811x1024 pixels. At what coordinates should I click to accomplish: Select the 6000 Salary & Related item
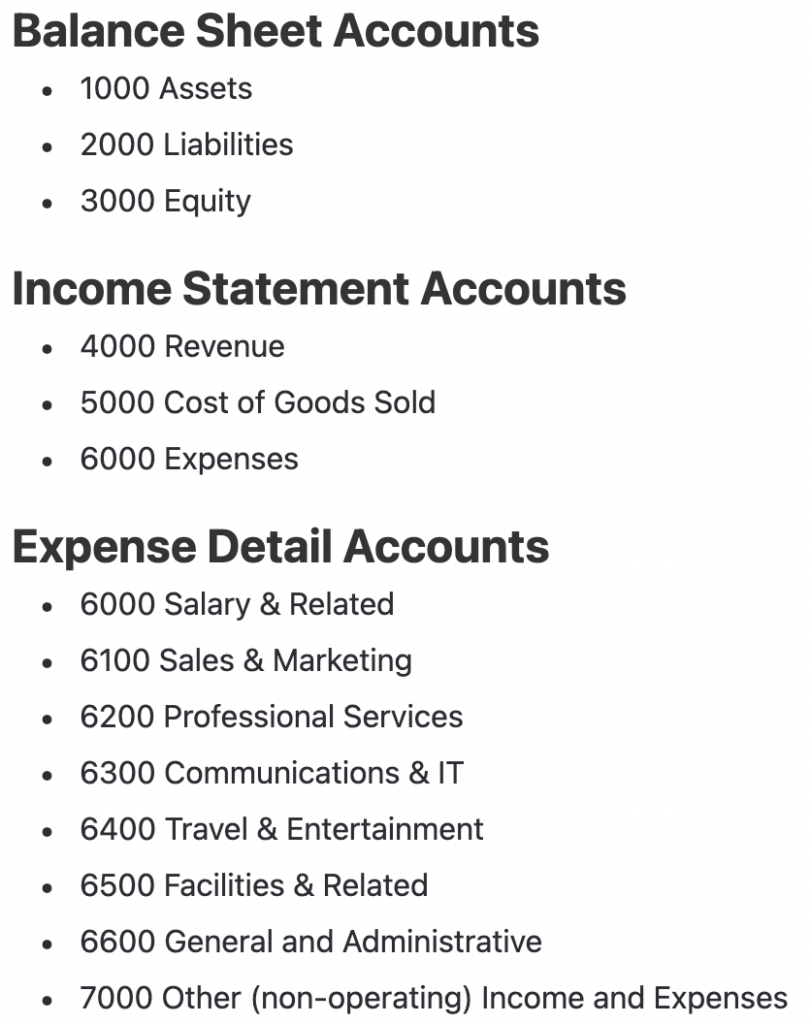pyautogui.click(x=237, y=604)
